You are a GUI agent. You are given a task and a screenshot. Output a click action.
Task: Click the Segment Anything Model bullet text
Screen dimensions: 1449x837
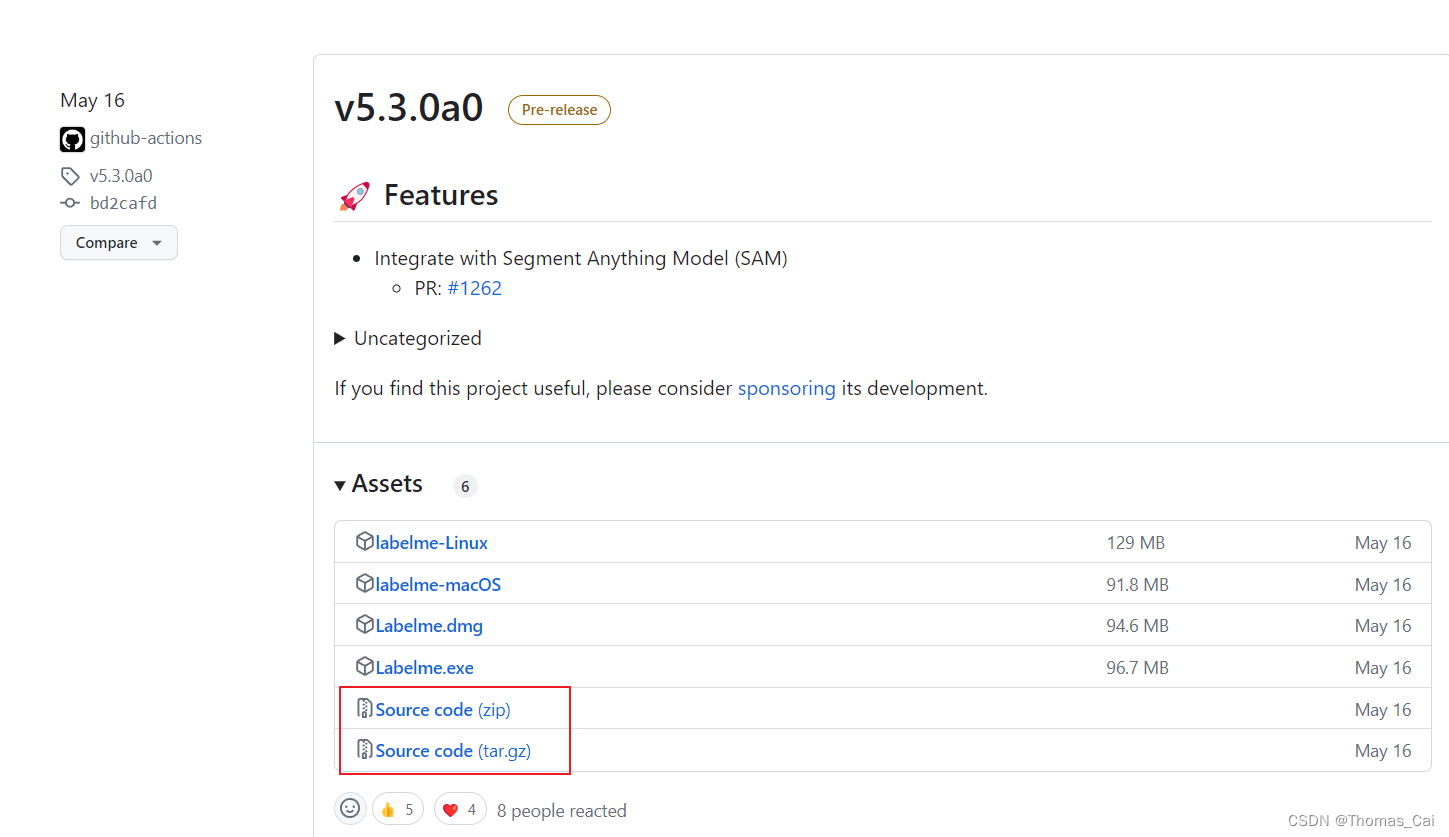pos(581,258)
